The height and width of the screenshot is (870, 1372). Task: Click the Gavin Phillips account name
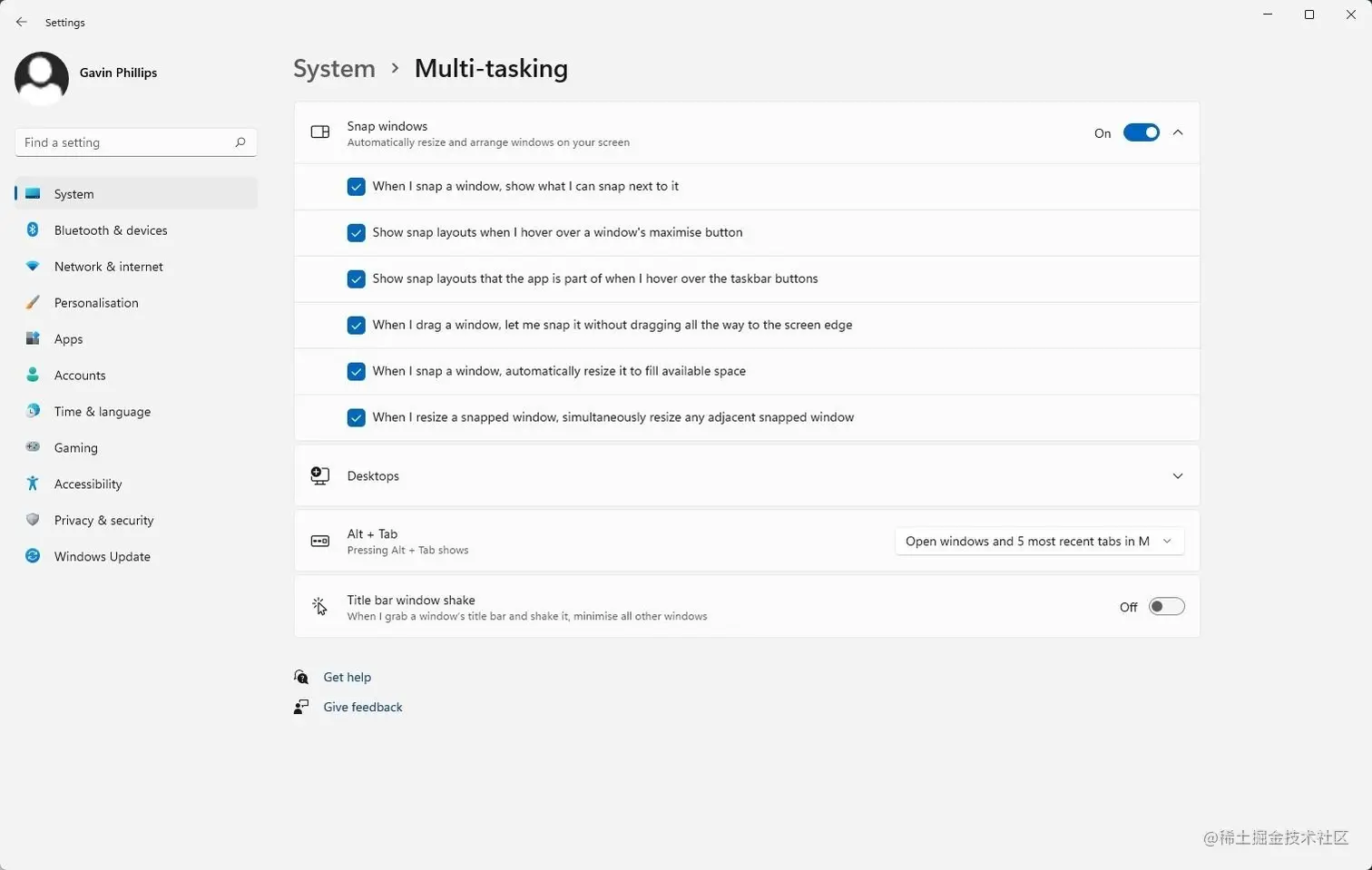(x=118, y=73)
